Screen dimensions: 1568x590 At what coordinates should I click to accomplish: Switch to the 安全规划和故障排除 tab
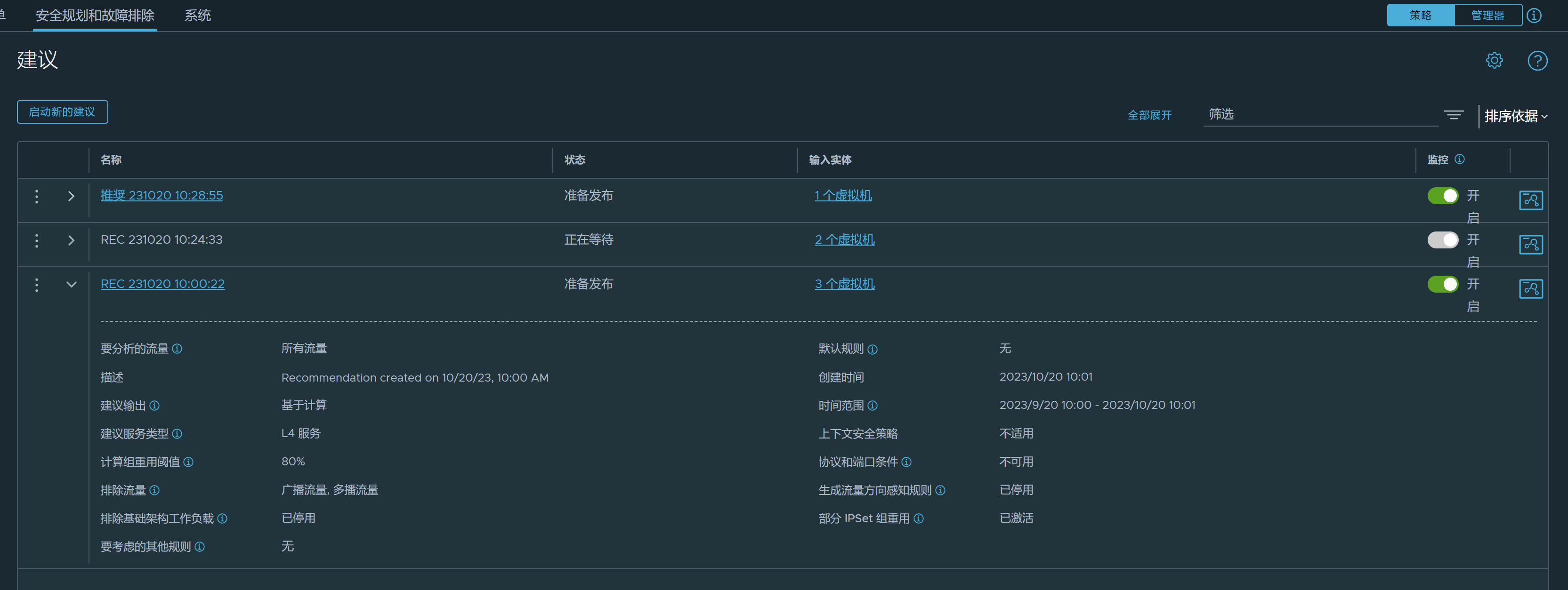pos(95,15)
